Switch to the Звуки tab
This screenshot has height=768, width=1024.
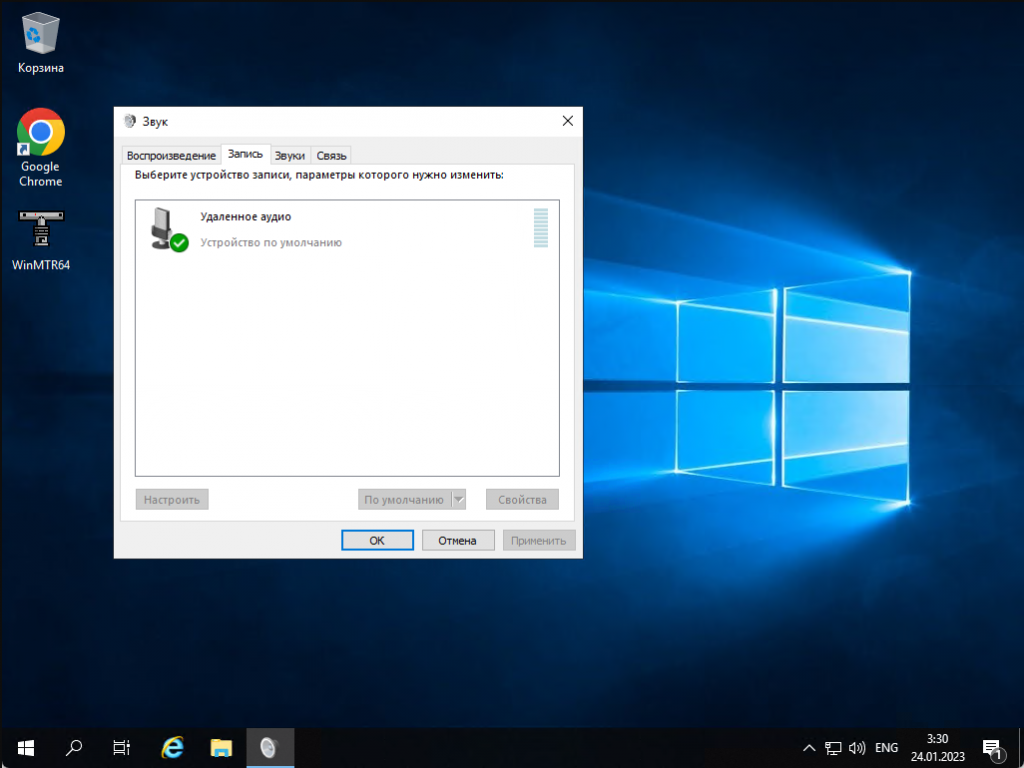click(290, 155)
